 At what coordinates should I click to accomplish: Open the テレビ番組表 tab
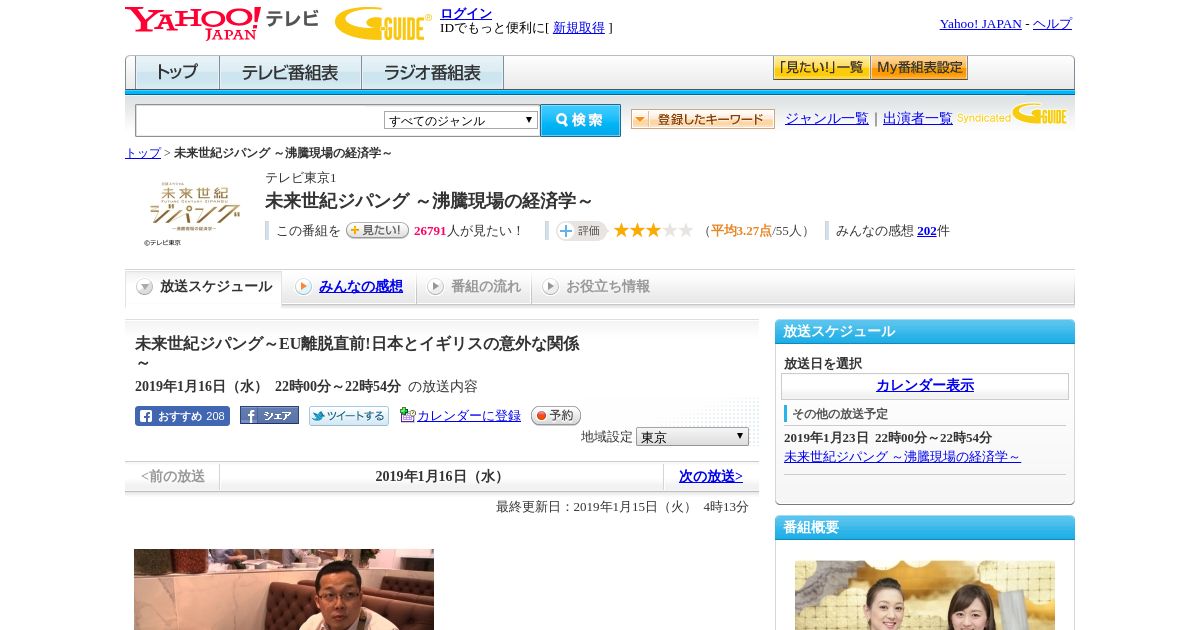point(290,73)
